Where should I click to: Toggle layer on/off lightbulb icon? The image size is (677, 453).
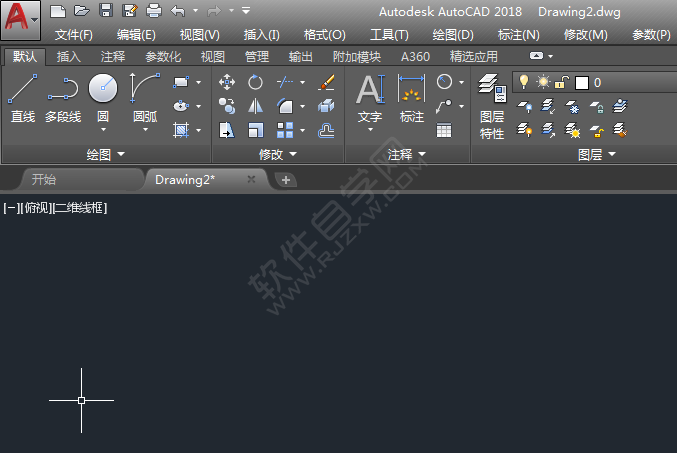[524, 82]
